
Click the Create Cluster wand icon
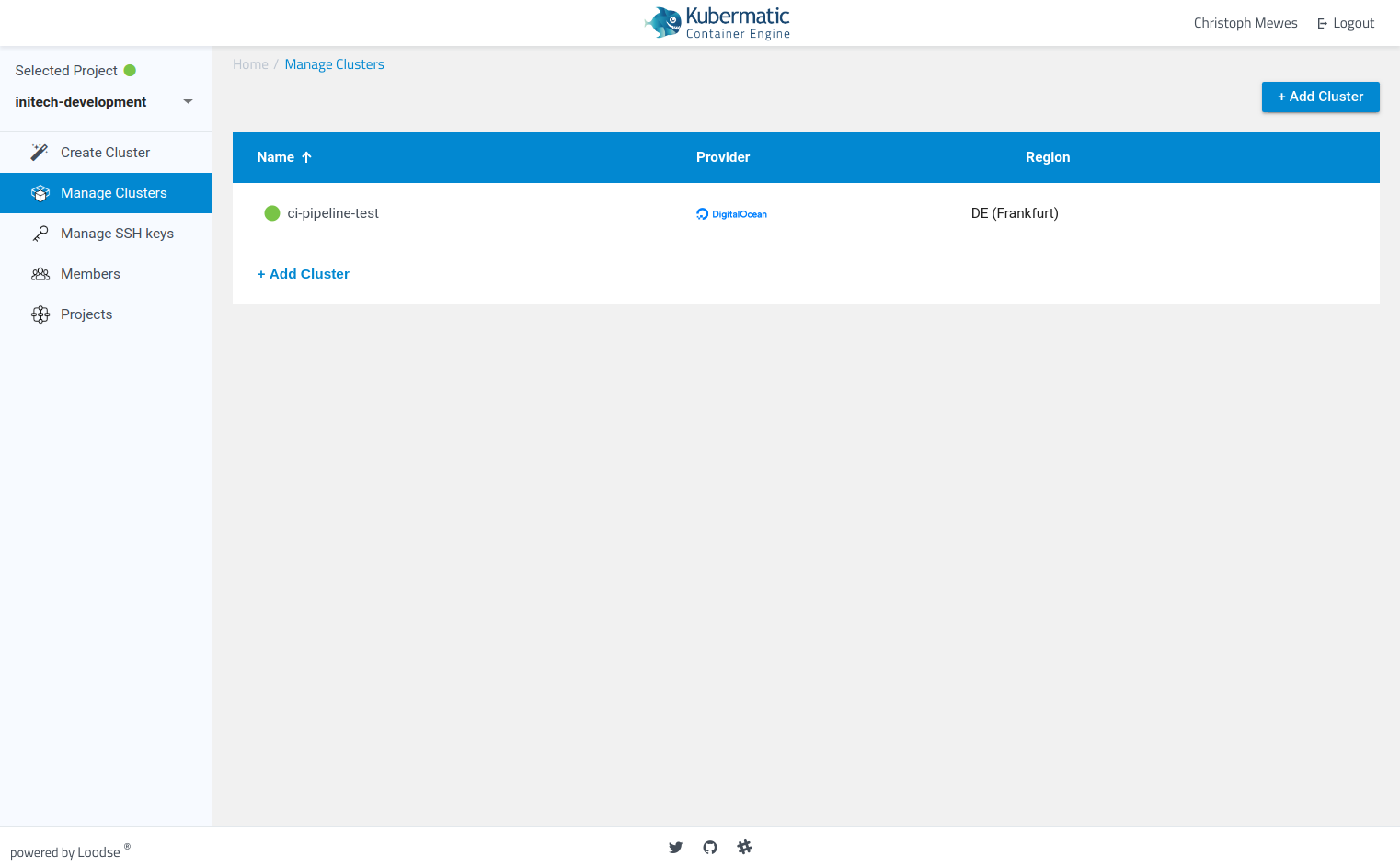(x=40, y=153)
